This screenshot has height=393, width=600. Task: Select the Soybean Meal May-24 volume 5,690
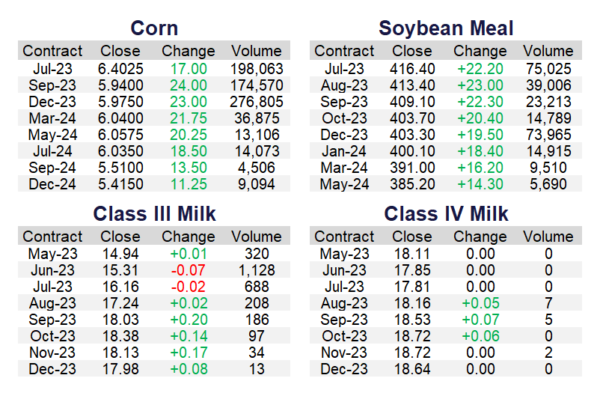548,184
